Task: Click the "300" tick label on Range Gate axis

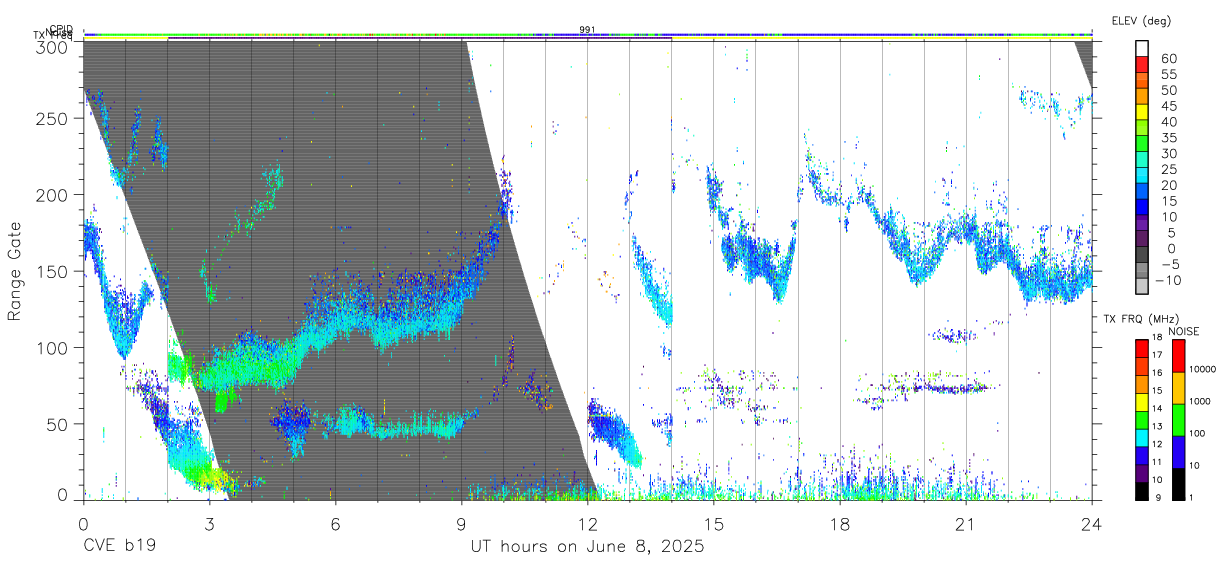Action: 51,46
